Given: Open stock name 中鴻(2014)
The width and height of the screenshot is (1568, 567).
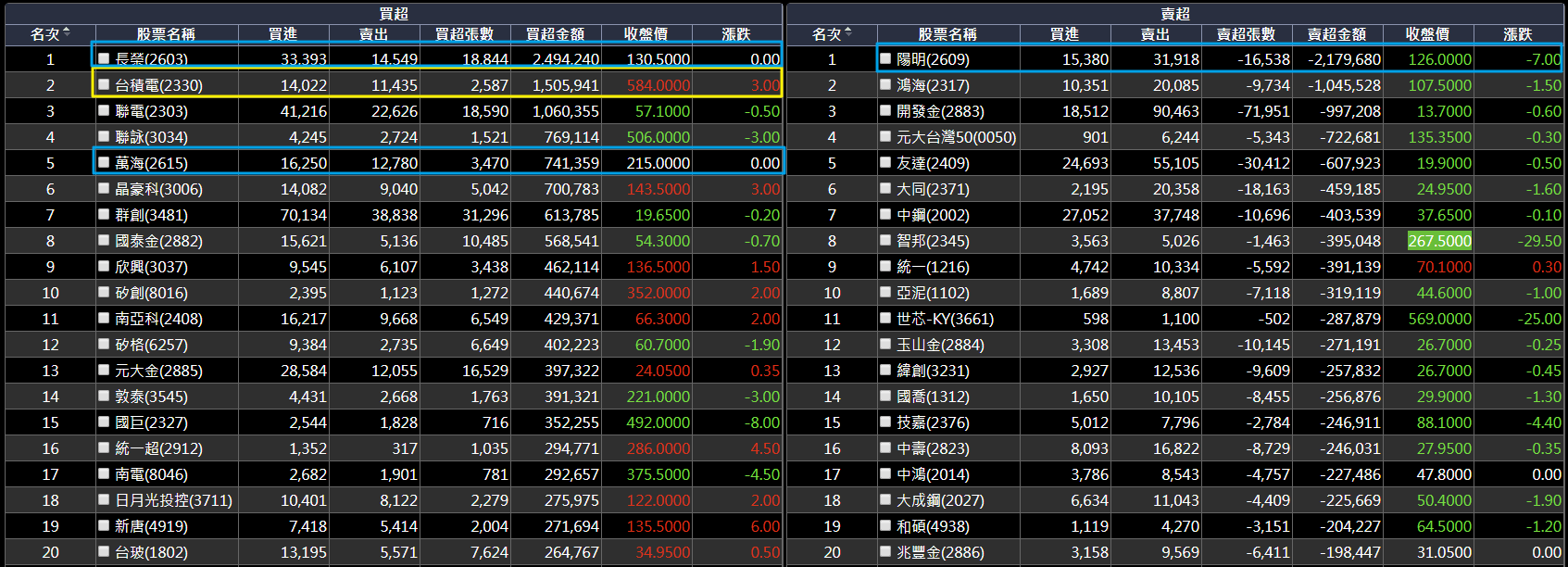Looking at the screenshot, I should click(933, 474).
